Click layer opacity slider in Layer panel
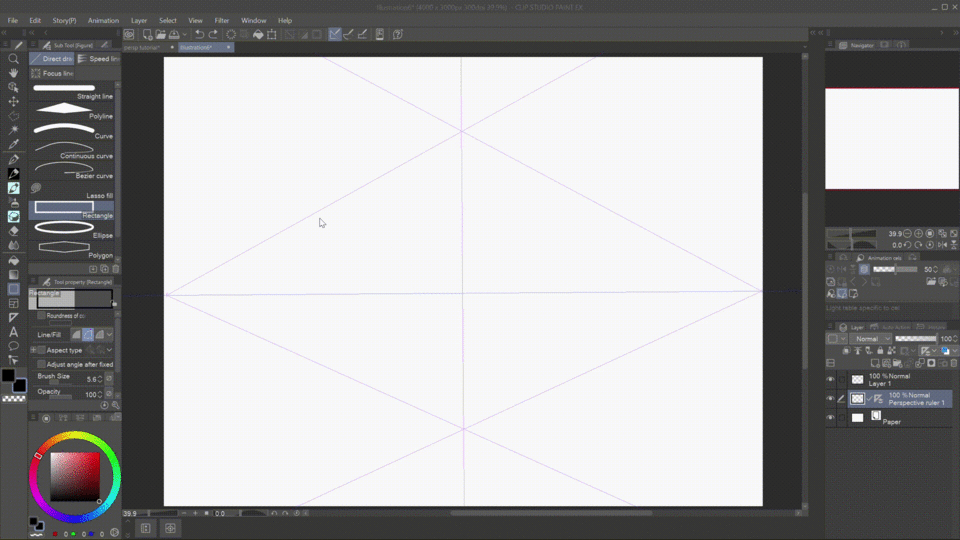The height and width of the screenshot is (540, 960). [915, 339]
